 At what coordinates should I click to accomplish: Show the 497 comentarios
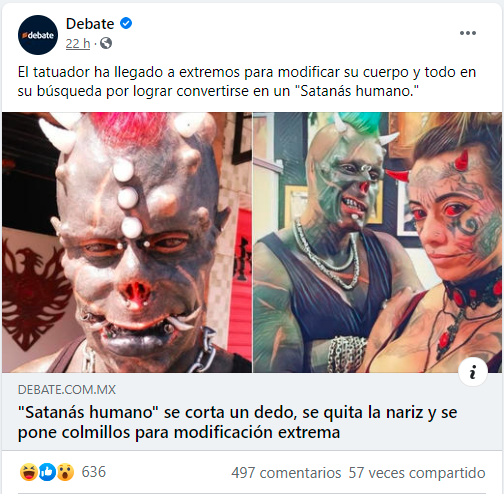coord(286,473)
